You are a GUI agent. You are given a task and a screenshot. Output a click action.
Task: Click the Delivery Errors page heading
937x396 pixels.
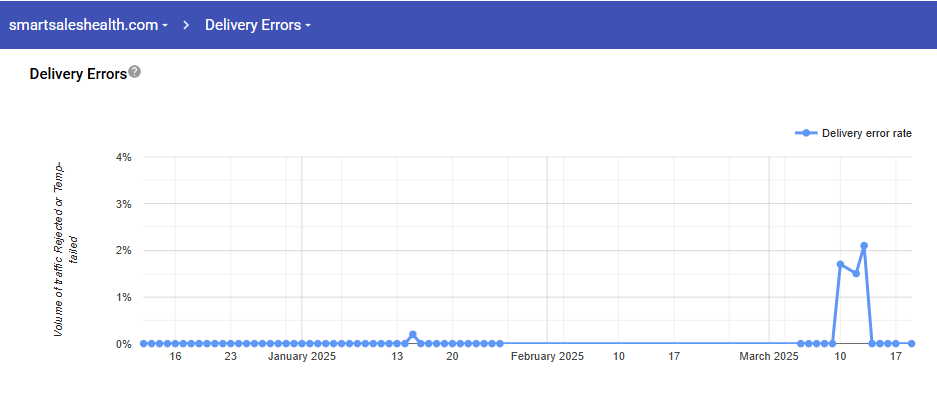coord(78,73)
